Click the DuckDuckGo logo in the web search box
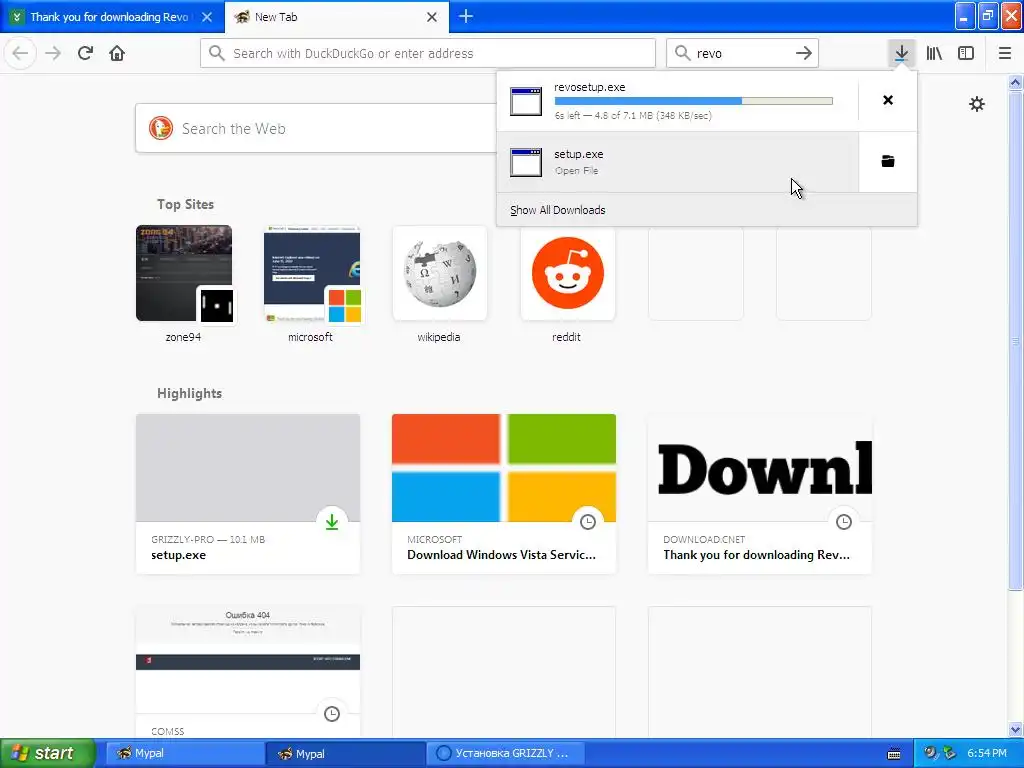 click(x=161, y=128)
